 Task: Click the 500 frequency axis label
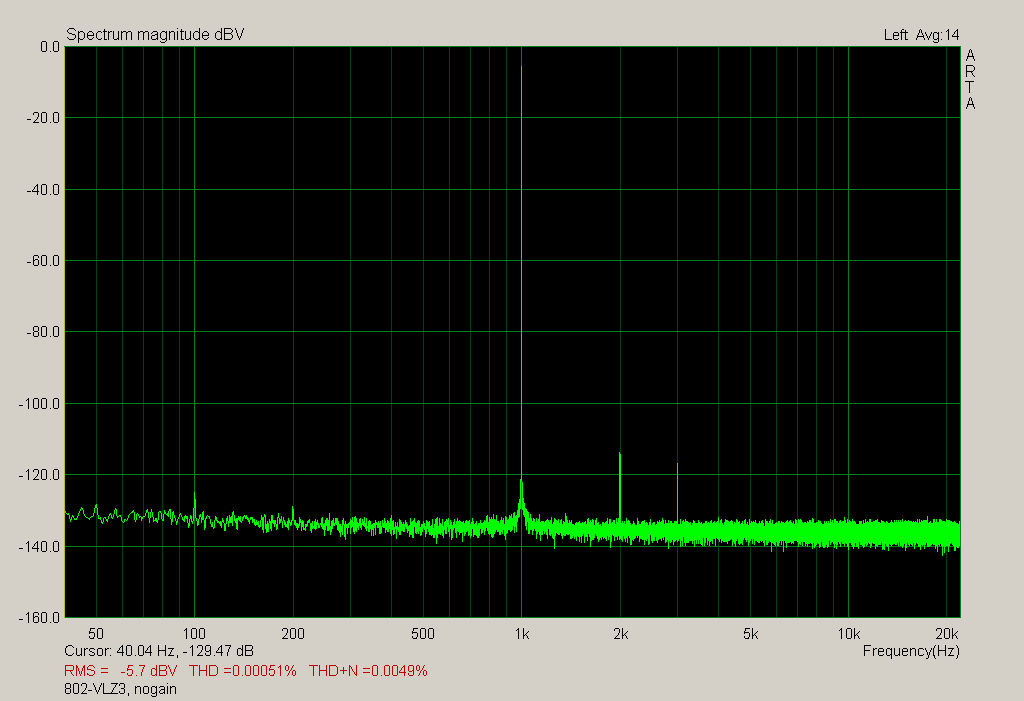pyautogui.click(x=423, y=634)
